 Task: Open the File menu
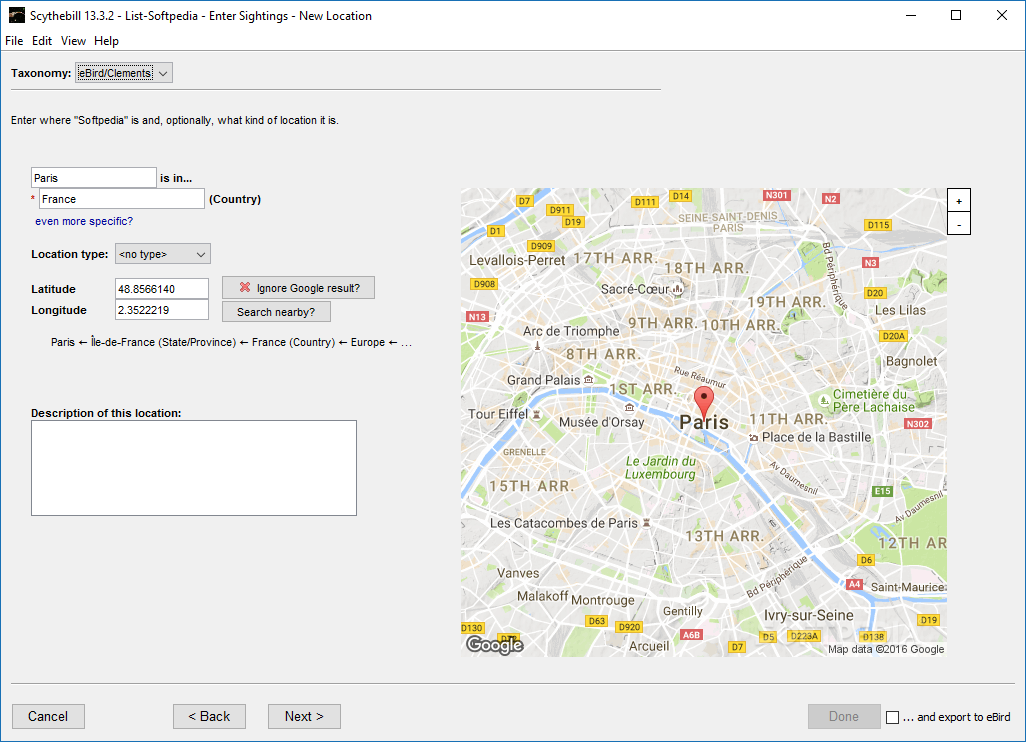click(x=14, y=41)
